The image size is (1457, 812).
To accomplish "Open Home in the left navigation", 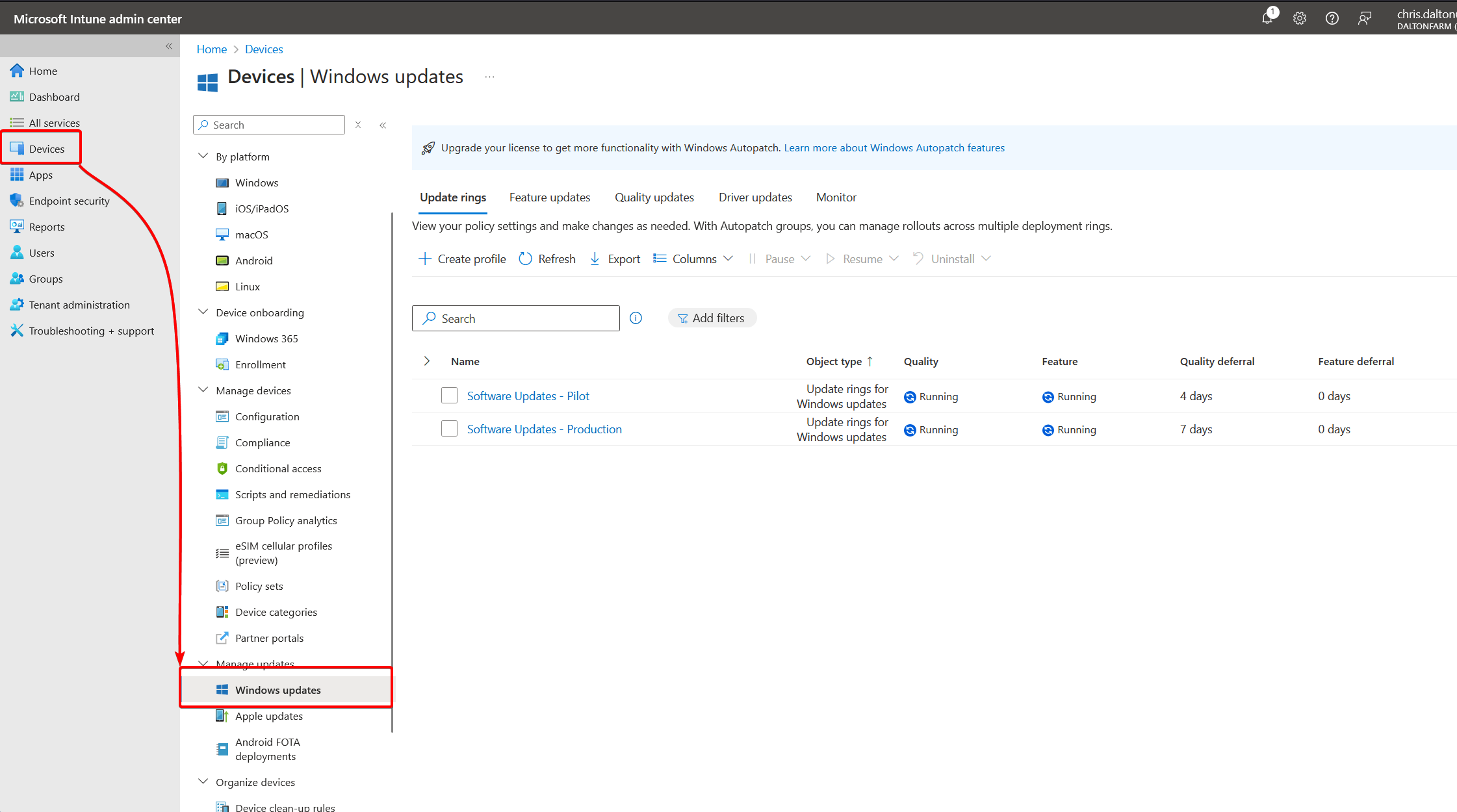I will coord(43,71).
